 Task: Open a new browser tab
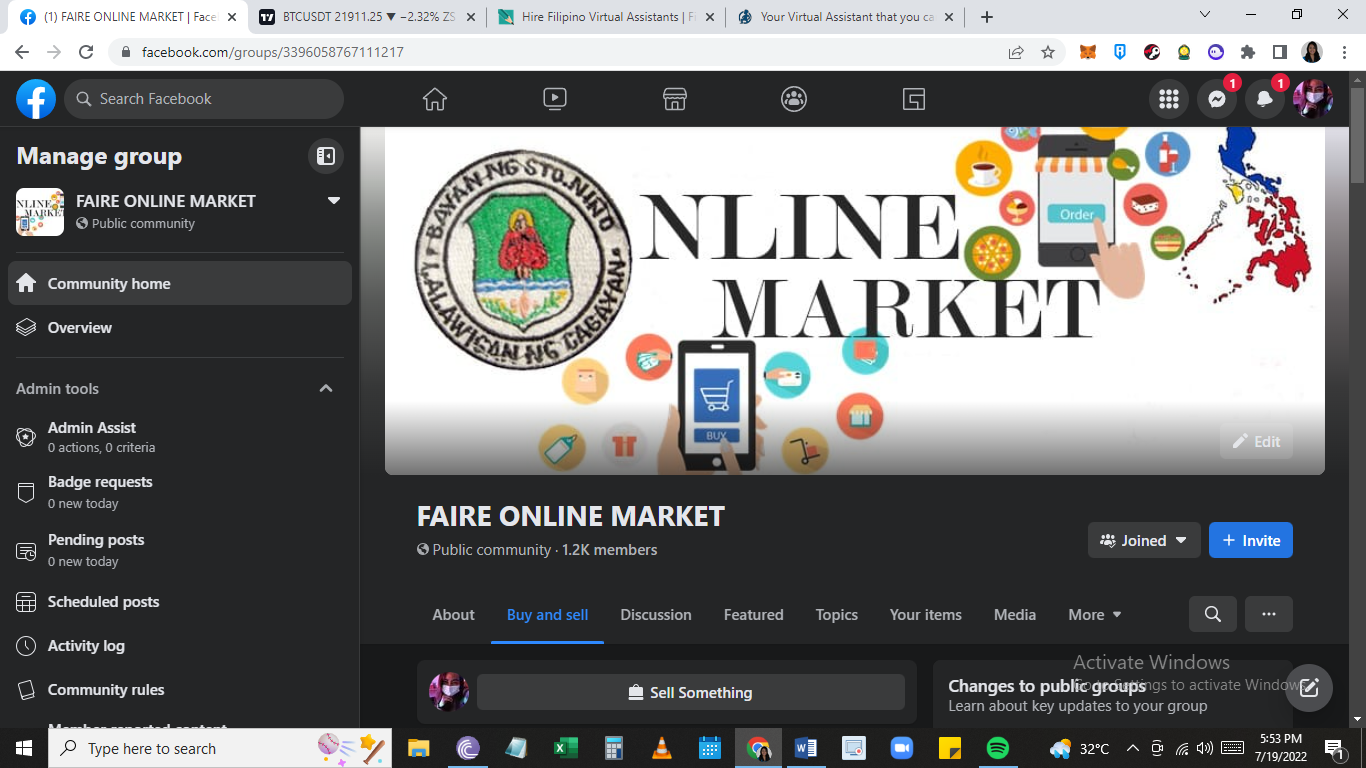pos(987,17)
